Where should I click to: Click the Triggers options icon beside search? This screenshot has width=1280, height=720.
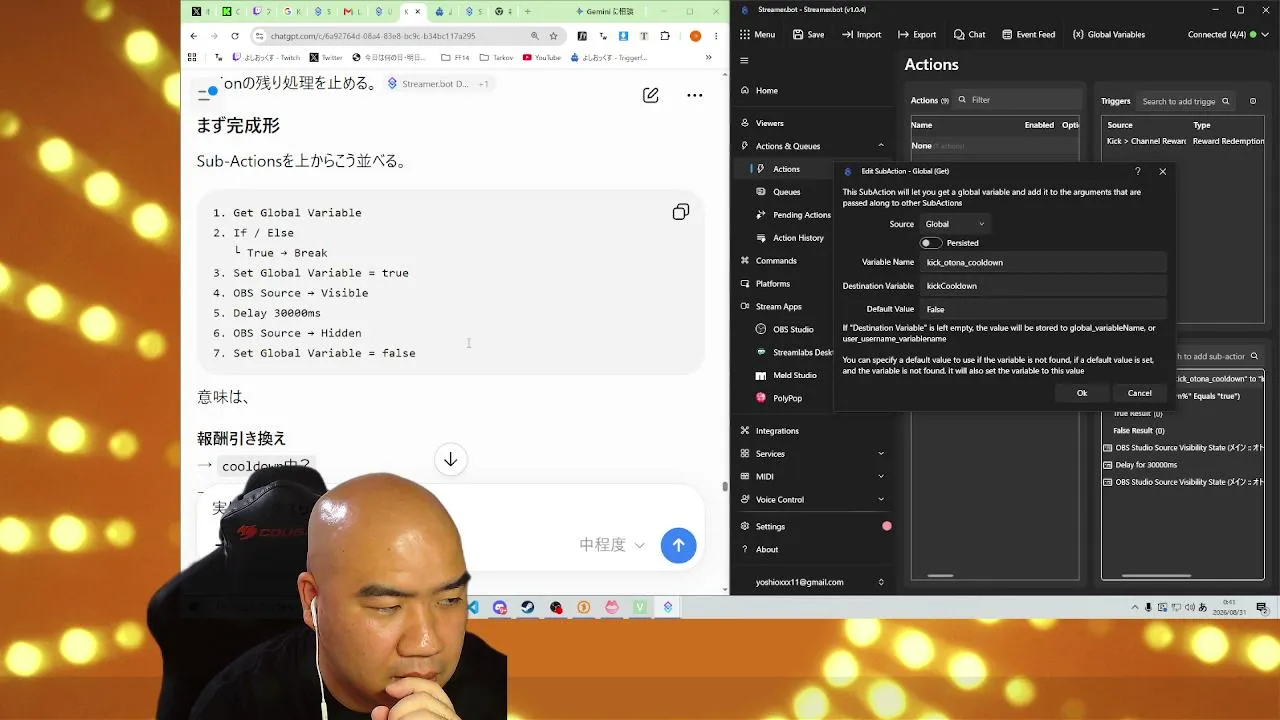(x=1253, y=101)
